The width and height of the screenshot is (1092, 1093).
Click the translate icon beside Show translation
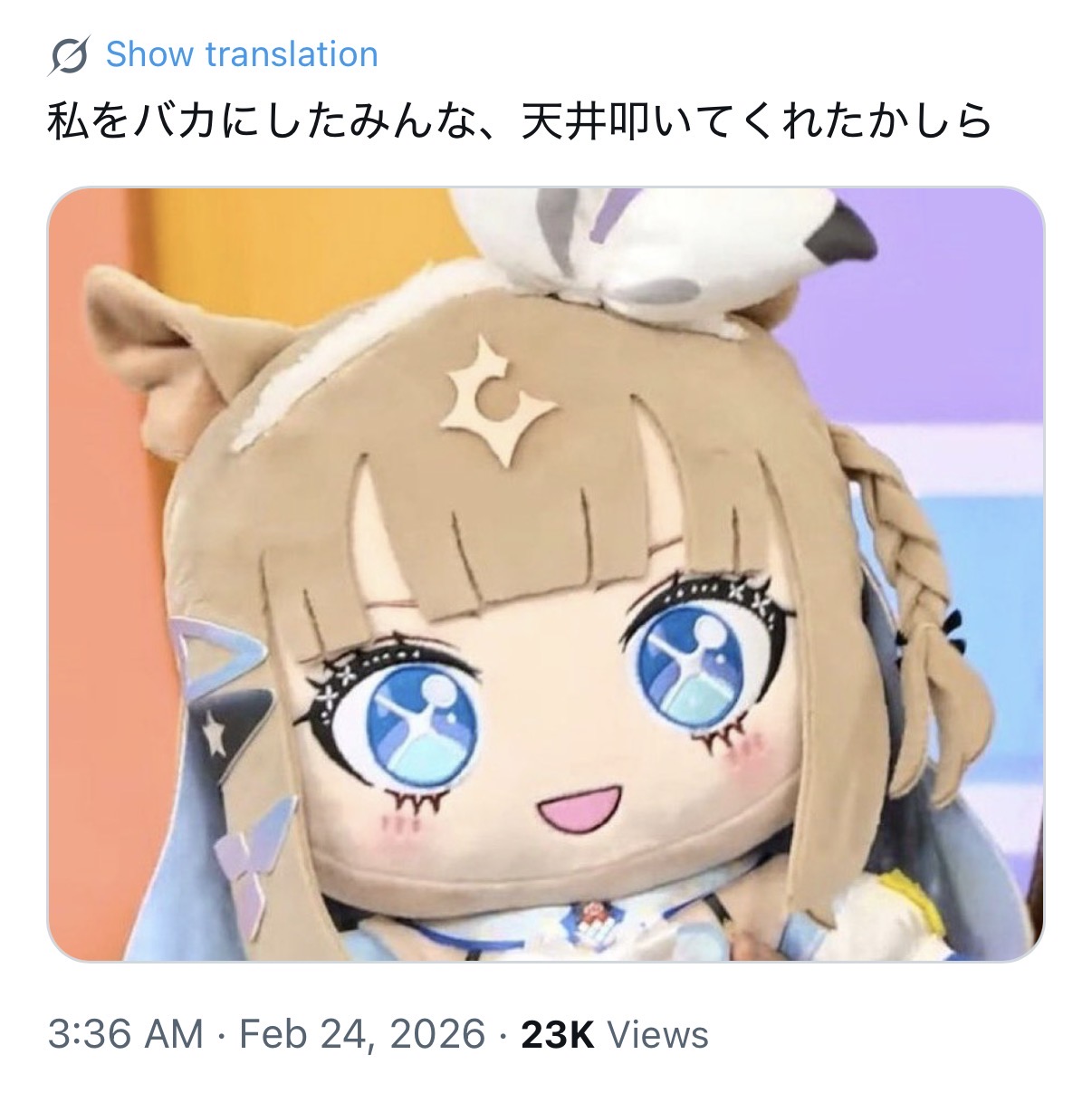point(67,55)
